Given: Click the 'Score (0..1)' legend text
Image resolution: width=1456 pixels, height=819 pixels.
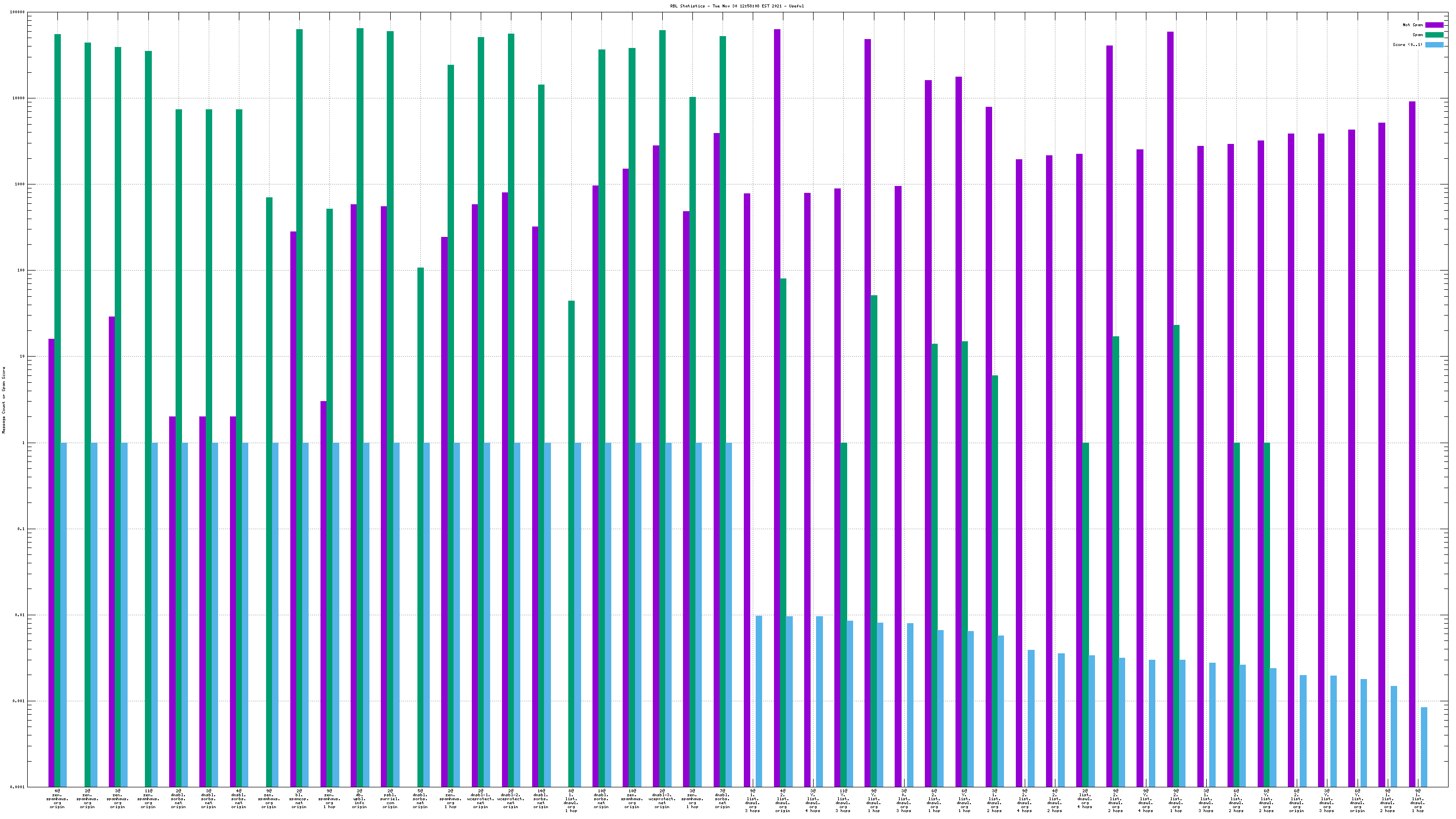Looking at the screenshot, I should pyautogui.click(x=1408, y=45).
